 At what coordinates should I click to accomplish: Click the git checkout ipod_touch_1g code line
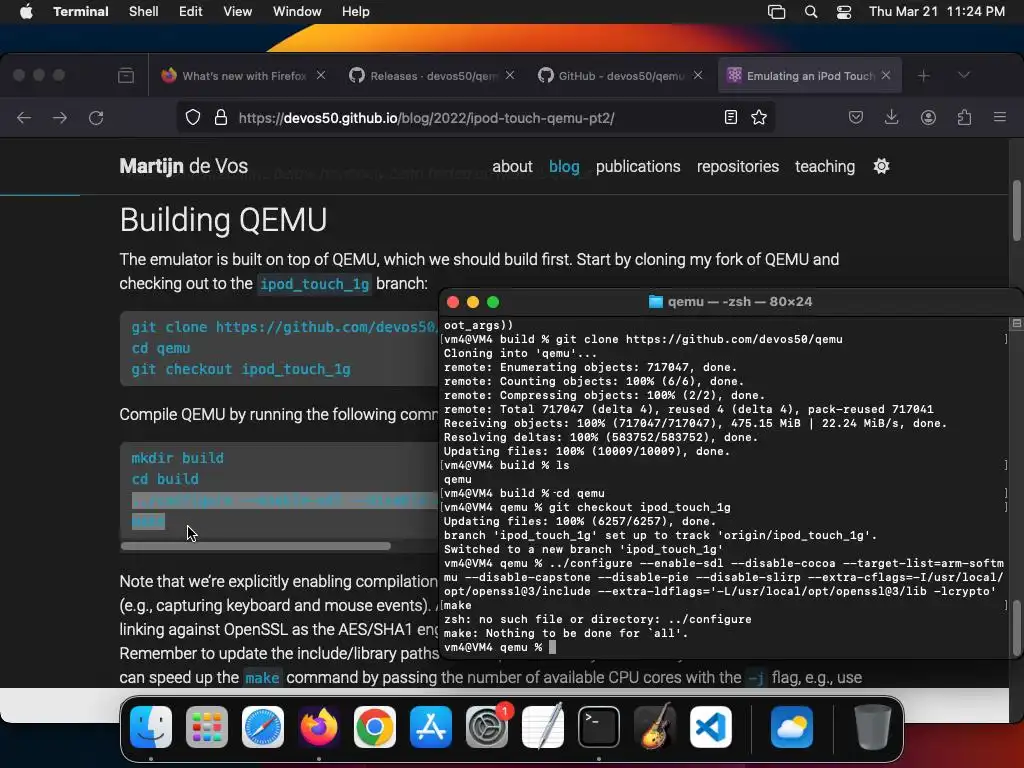(241, 370)
